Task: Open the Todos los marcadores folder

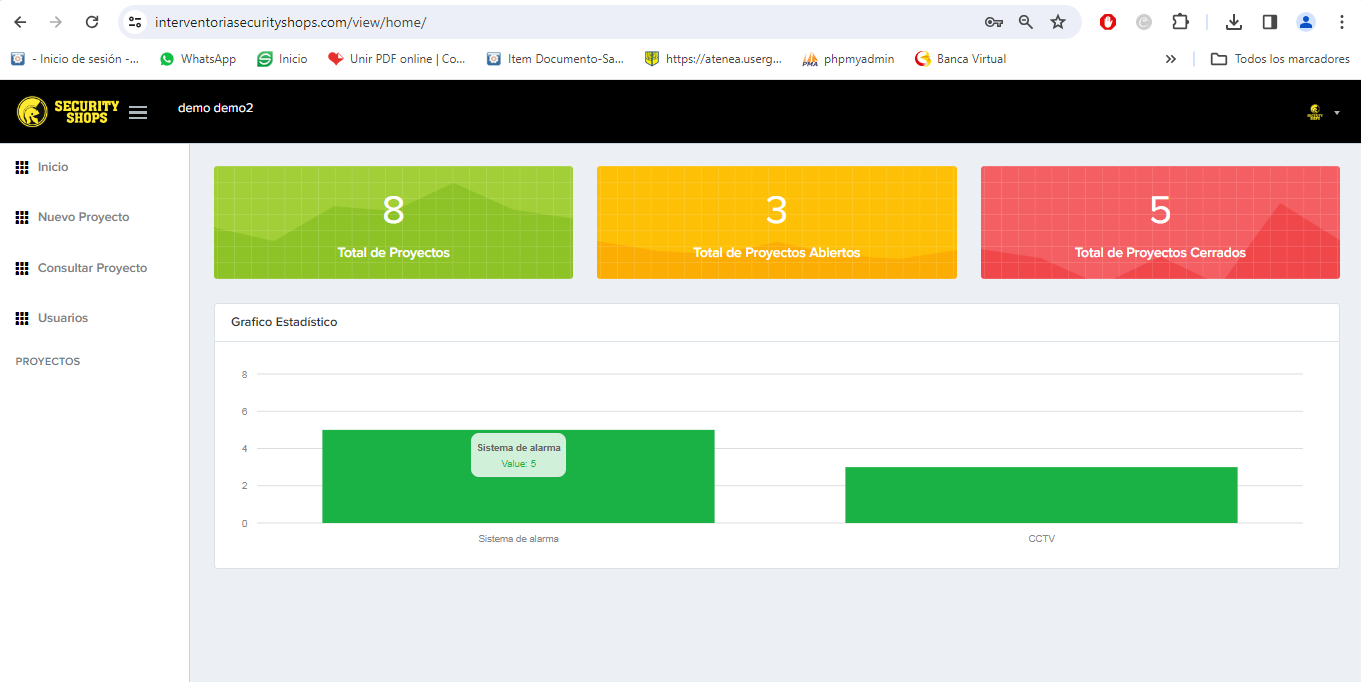Action: click(1280, 59)
